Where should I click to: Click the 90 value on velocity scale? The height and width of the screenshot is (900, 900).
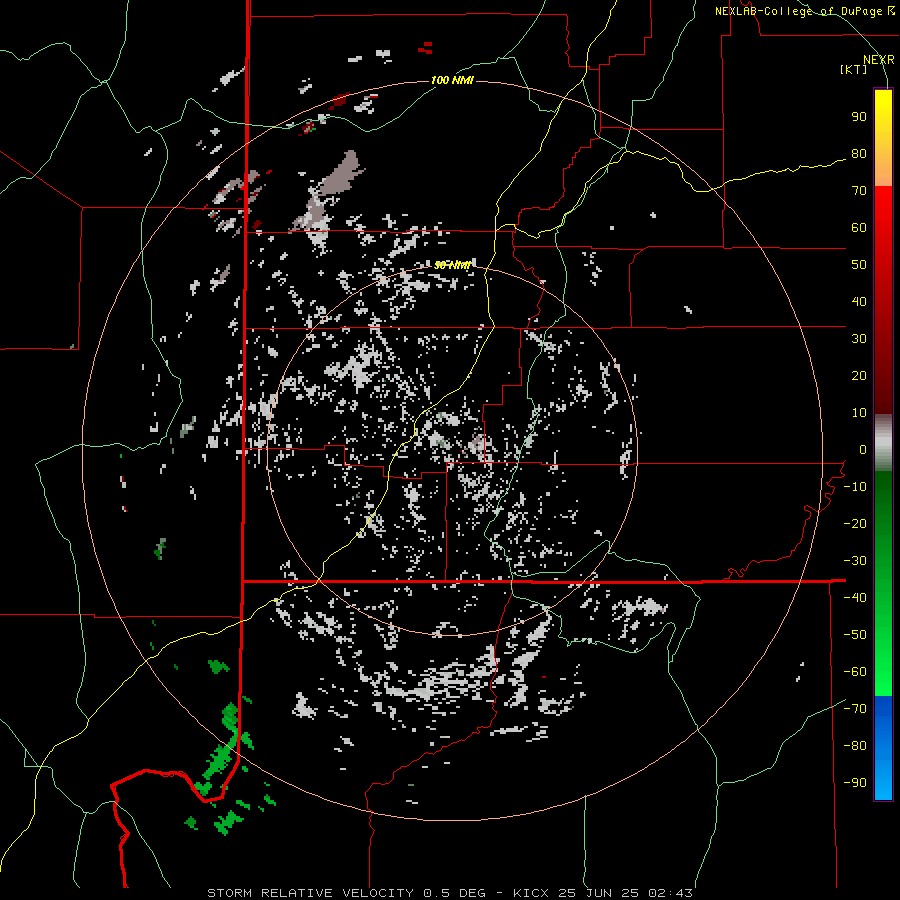(x=859, y=117)
